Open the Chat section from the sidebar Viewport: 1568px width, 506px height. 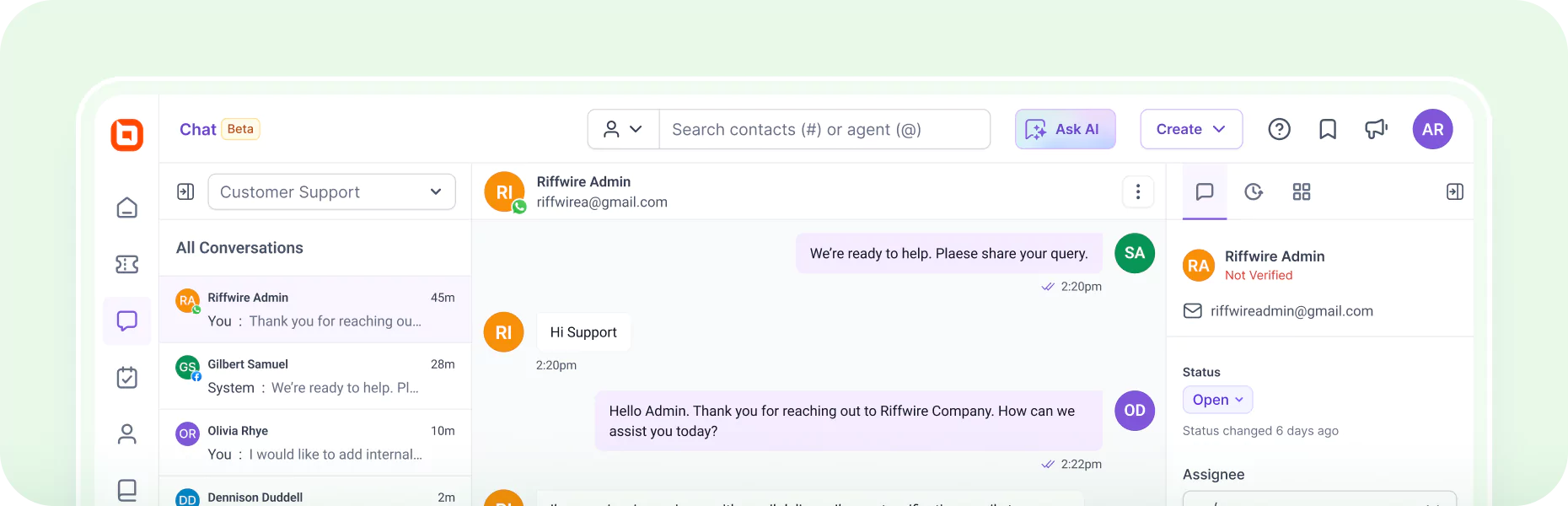pos(126,320)
